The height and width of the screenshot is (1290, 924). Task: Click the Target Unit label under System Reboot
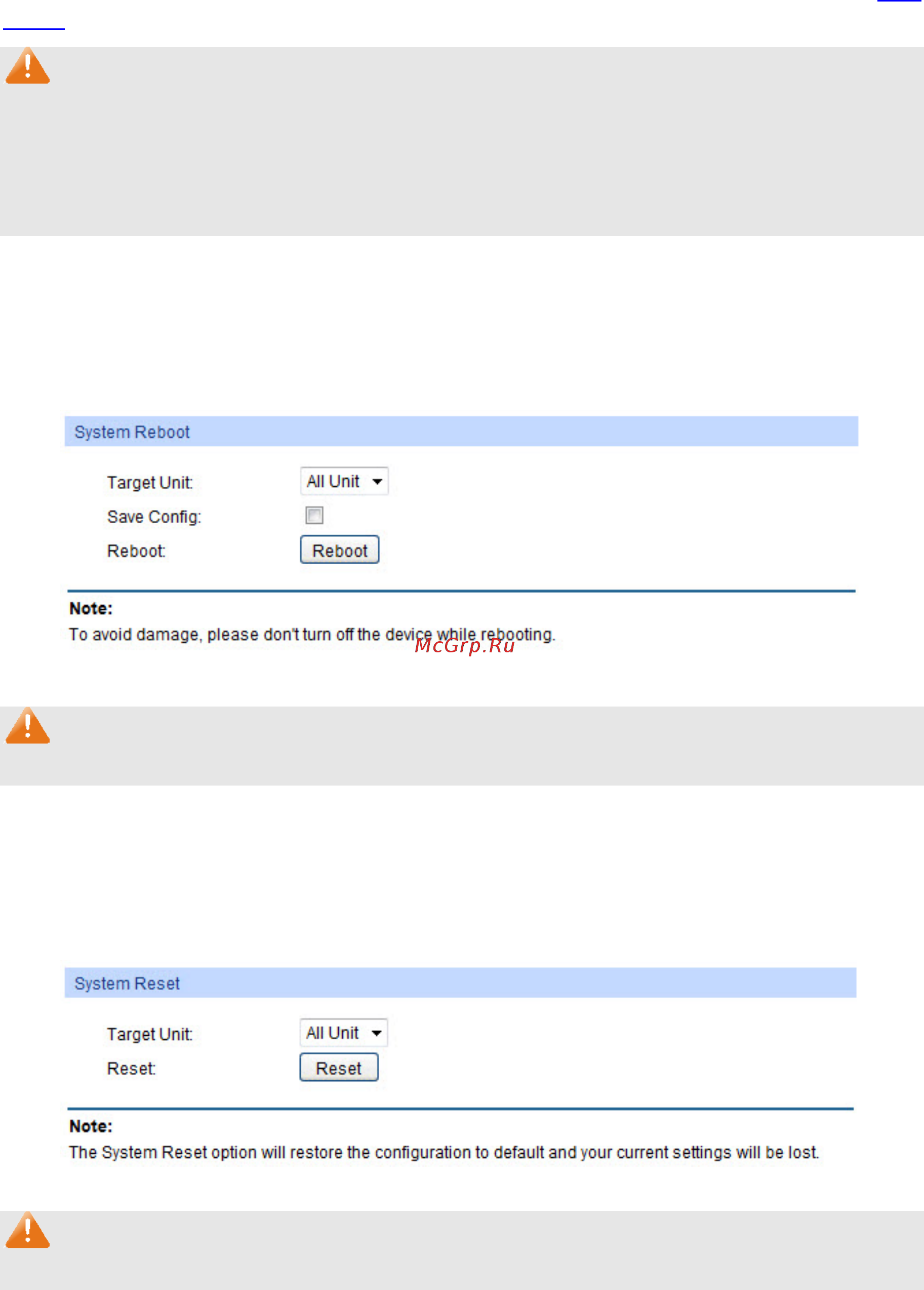tap(150, 483)
